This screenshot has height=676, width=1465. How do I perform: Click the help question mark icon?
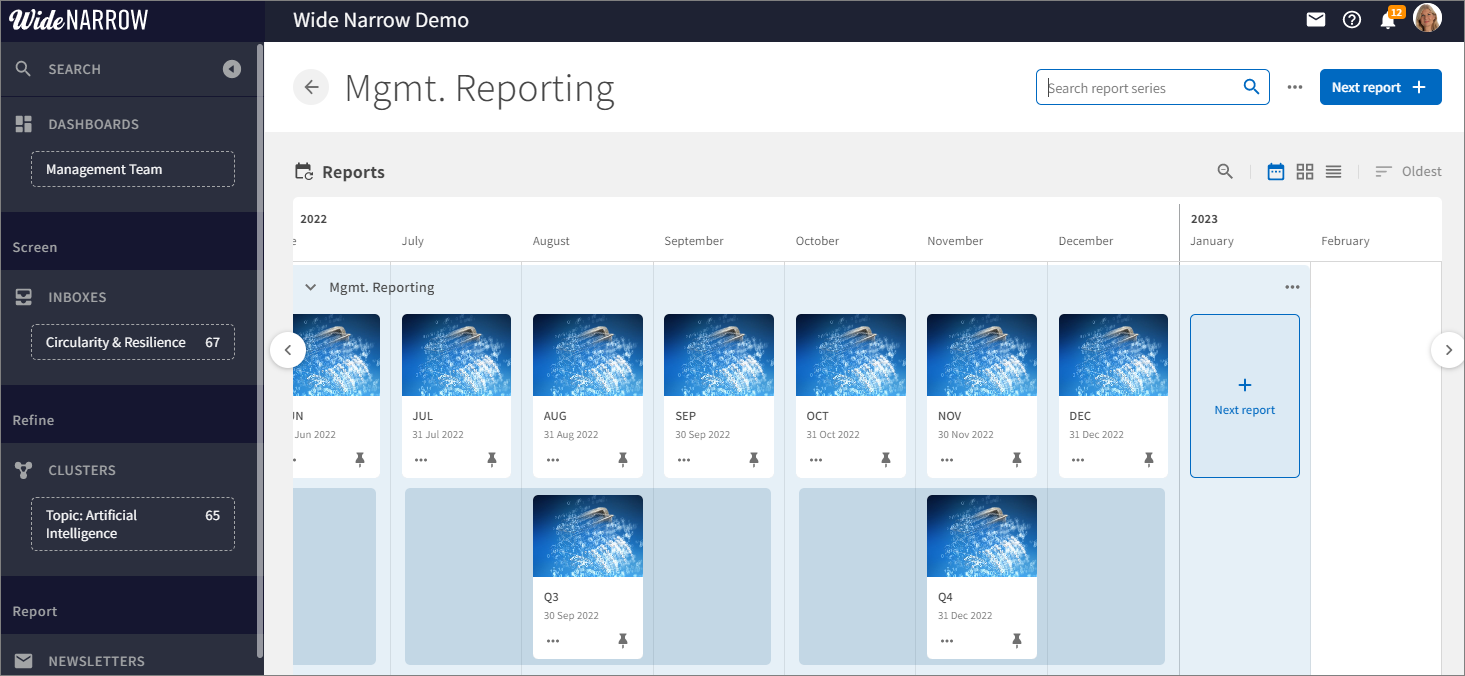[x=1352, y=20]
